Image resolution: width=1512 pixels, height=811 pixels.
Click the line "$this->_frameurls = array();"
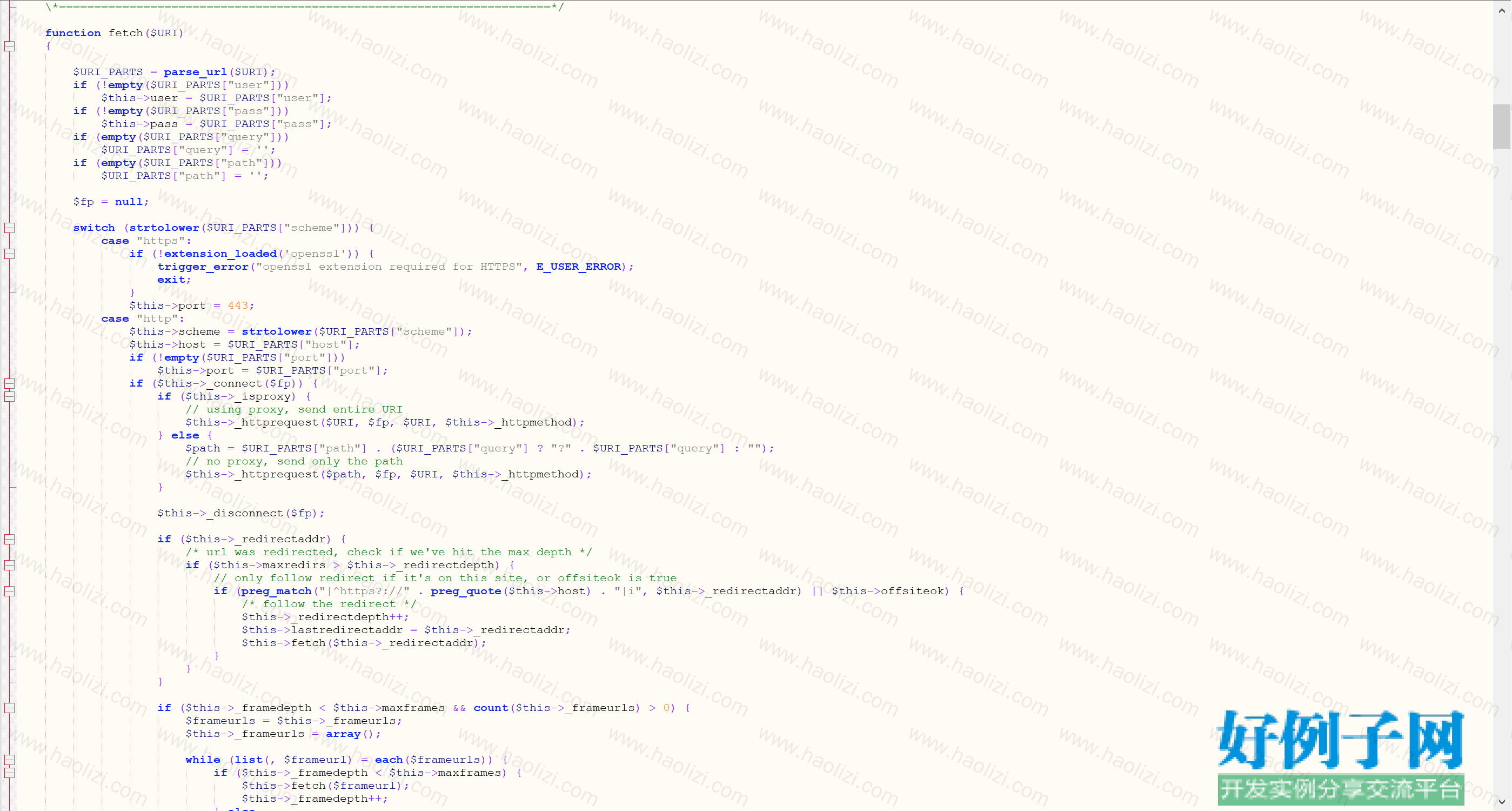[x=284, y=734]
